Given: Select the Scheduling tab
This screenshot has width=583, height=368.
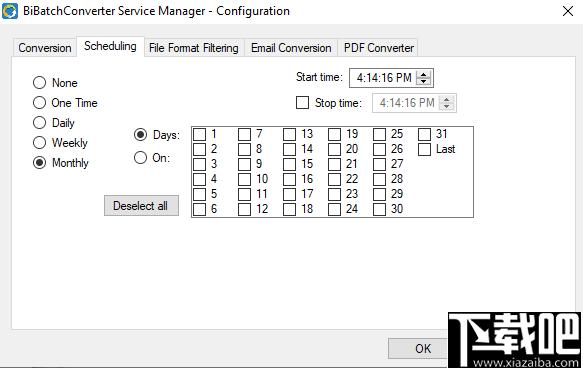Looking at the screenshot, I should click(110, 46).
